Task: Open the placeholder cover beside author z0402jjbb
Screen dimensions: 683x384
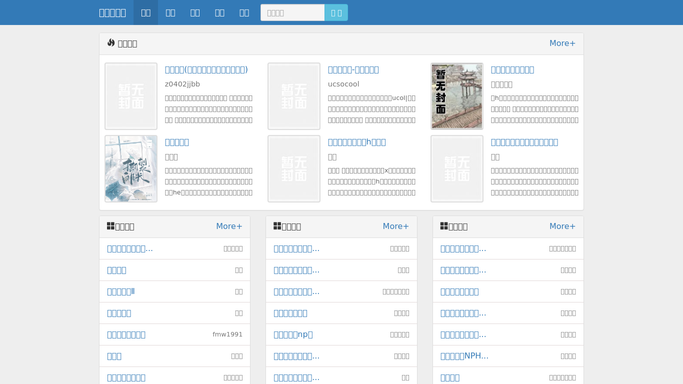Action: (131, 96)
